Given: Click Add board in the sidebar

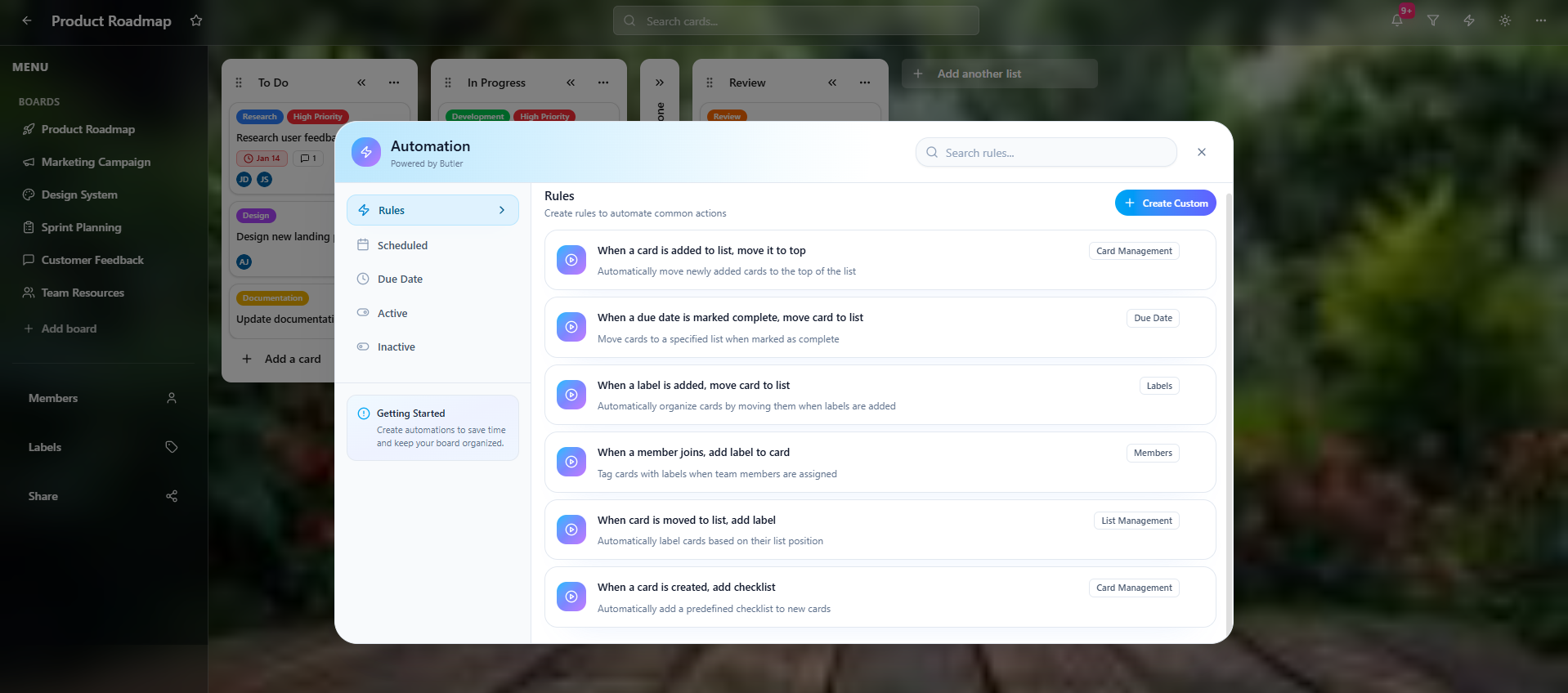Looking at the screenshot, I should (x=60, y=329).
